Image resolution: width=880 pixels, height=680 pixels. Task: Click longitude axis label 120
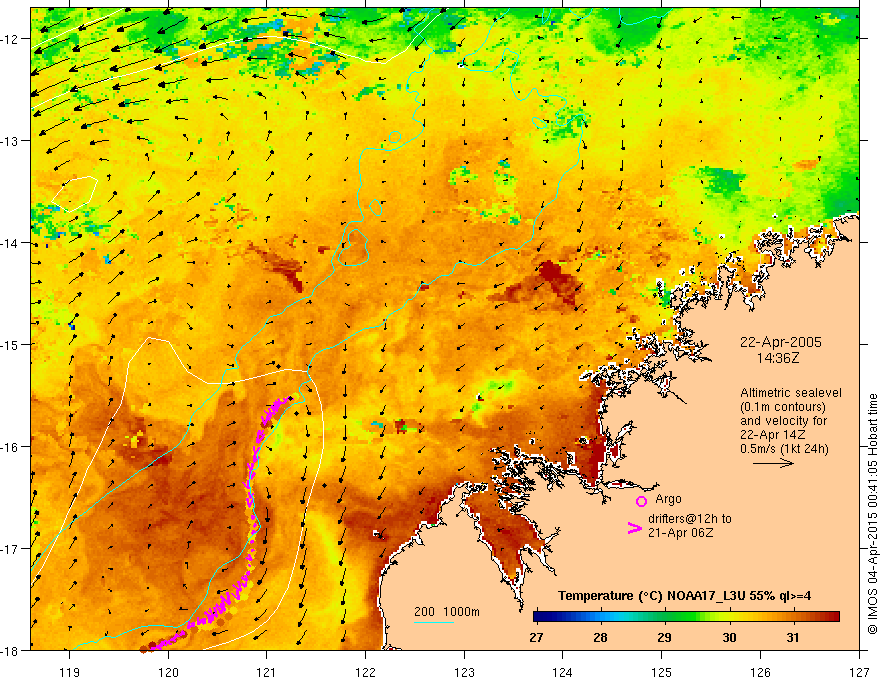point(168,672)
